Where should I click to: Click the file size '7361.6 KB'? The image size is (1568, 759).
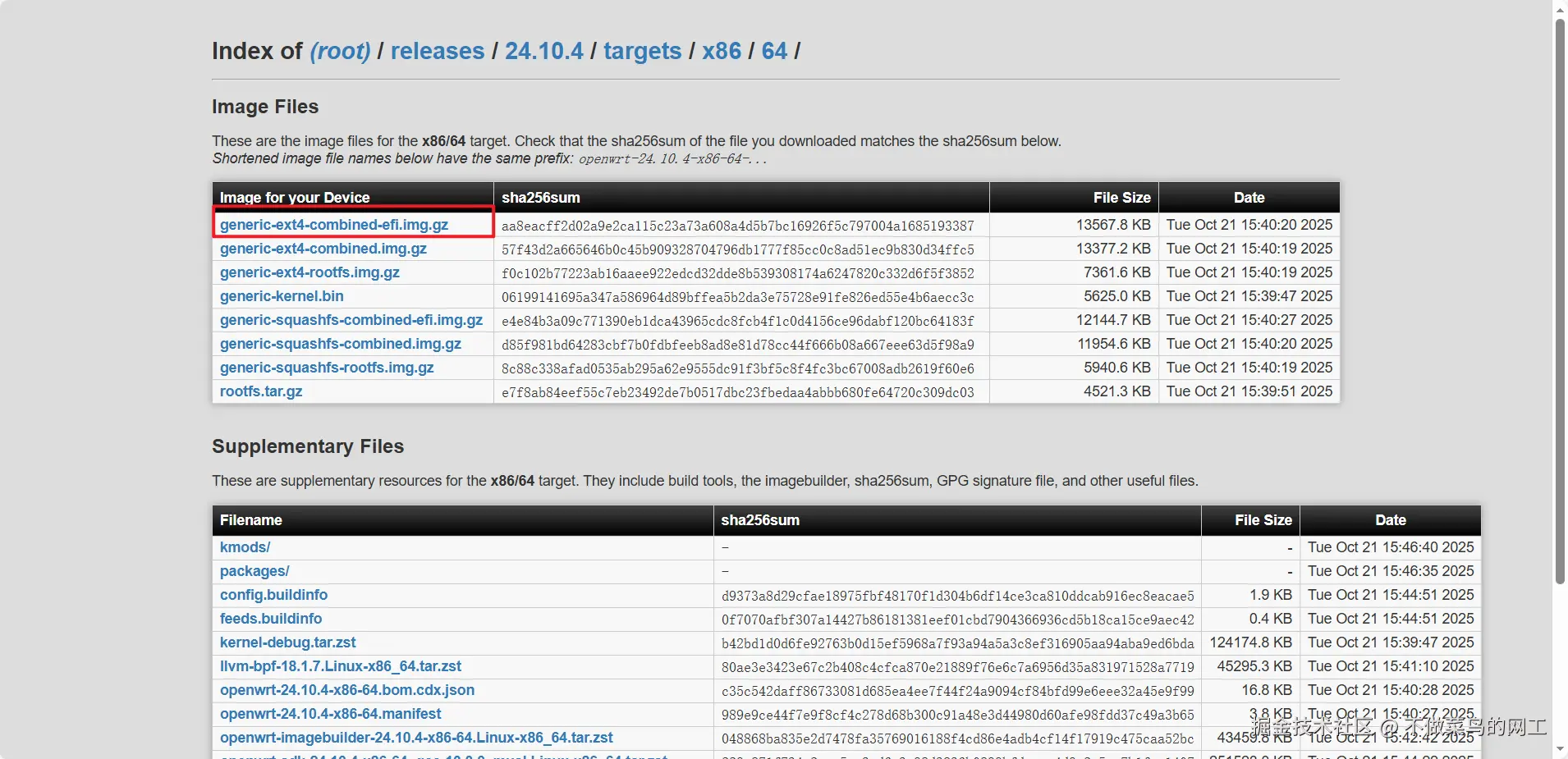(1117, 272)
